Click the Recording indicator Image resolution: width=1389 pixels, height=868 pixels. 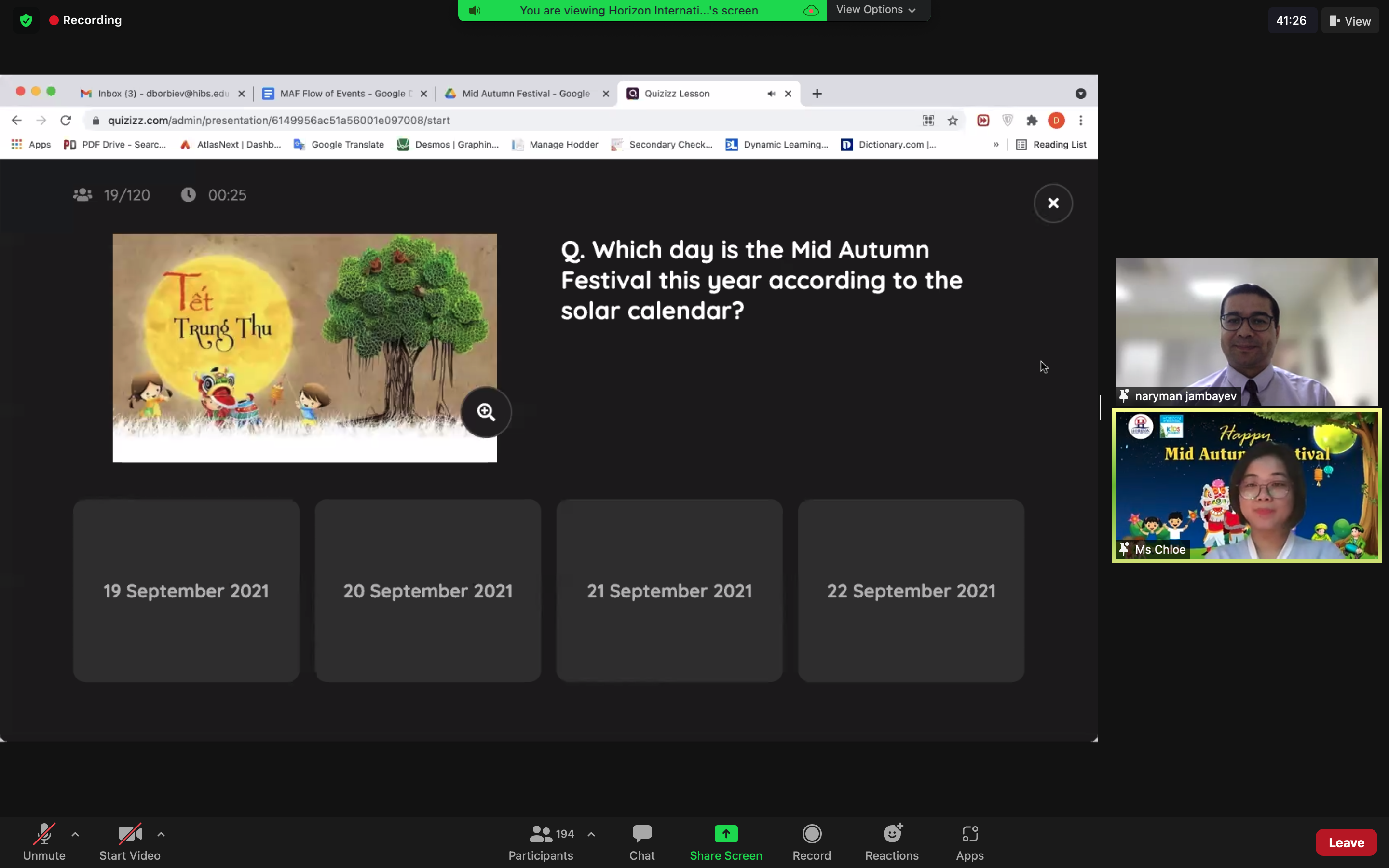click(85, 20)
